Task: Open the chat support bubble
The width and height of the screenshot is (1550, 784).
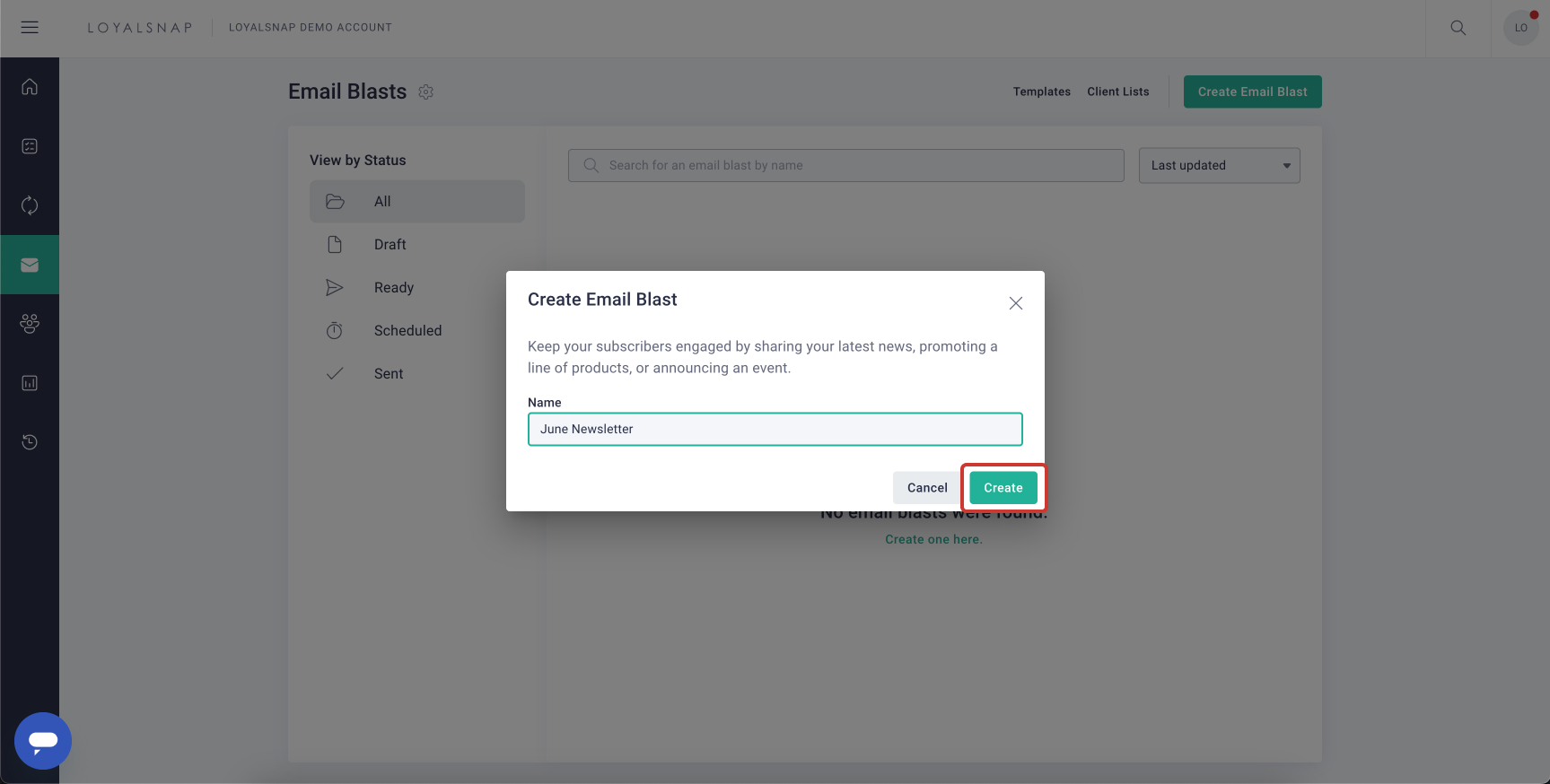Action: (x=43, y=741)
